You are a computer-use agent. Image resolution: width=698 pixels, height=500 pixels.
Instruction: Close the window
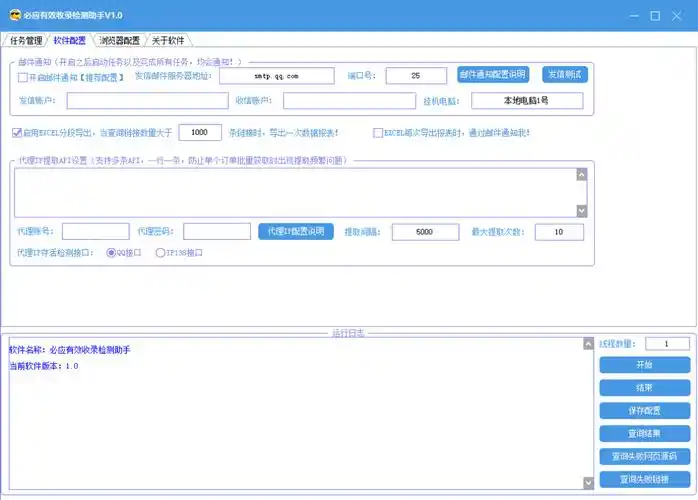tap(677, 16)
